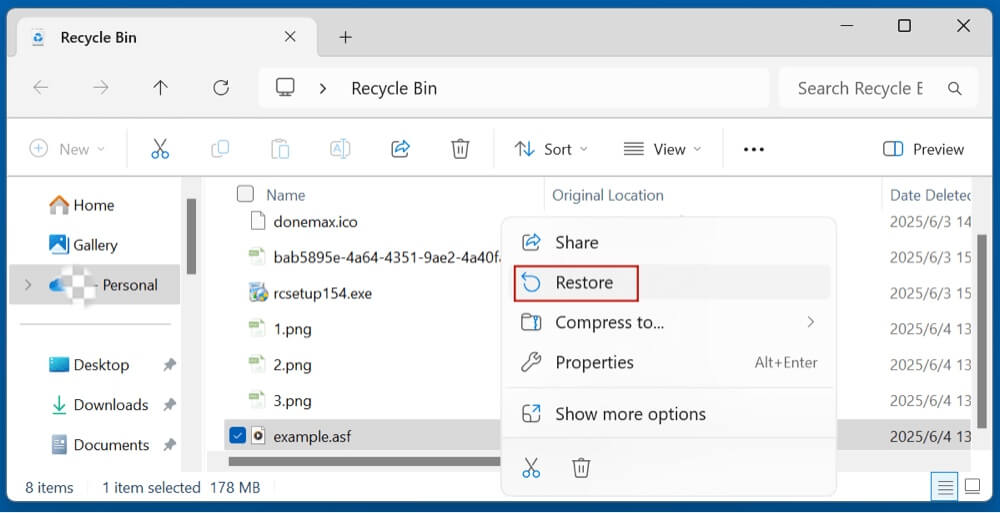1000x513 pixels.
Task: Expand the Personal OneDrive tree item
Action: pos(26,285)
